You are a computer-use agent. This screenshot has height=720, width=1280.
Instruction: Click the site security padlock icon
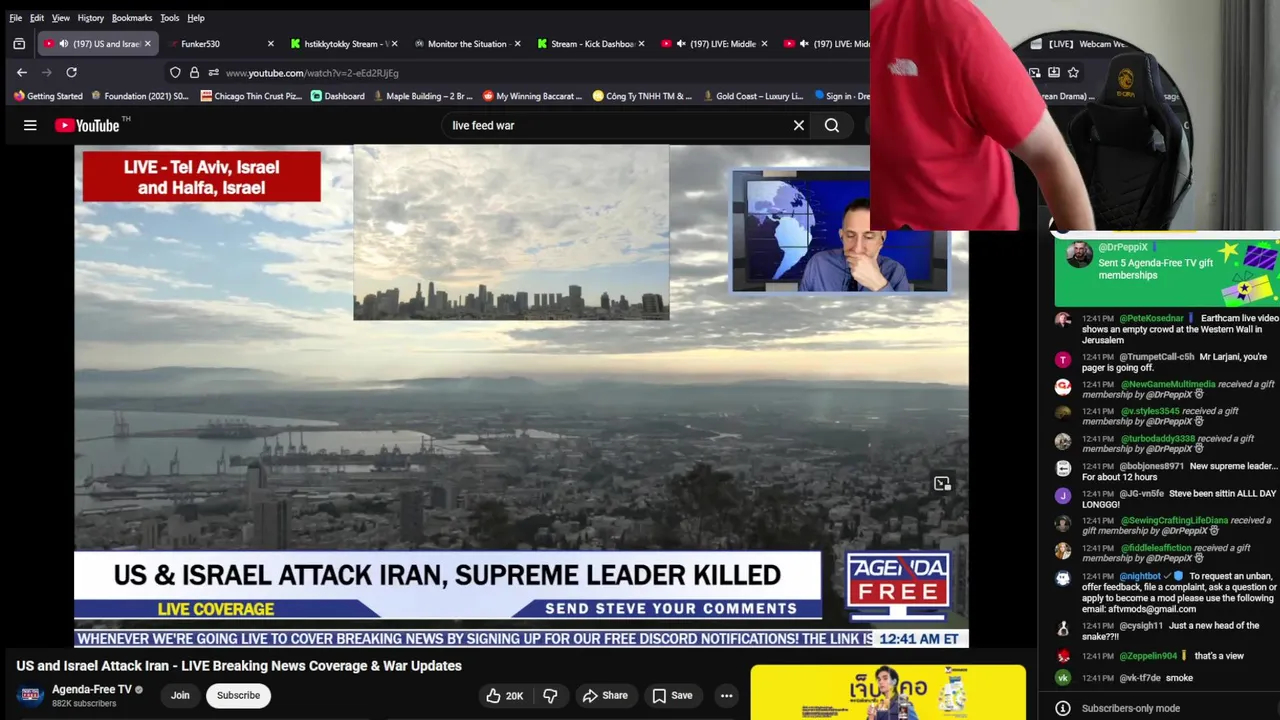(x=194, y=73)
